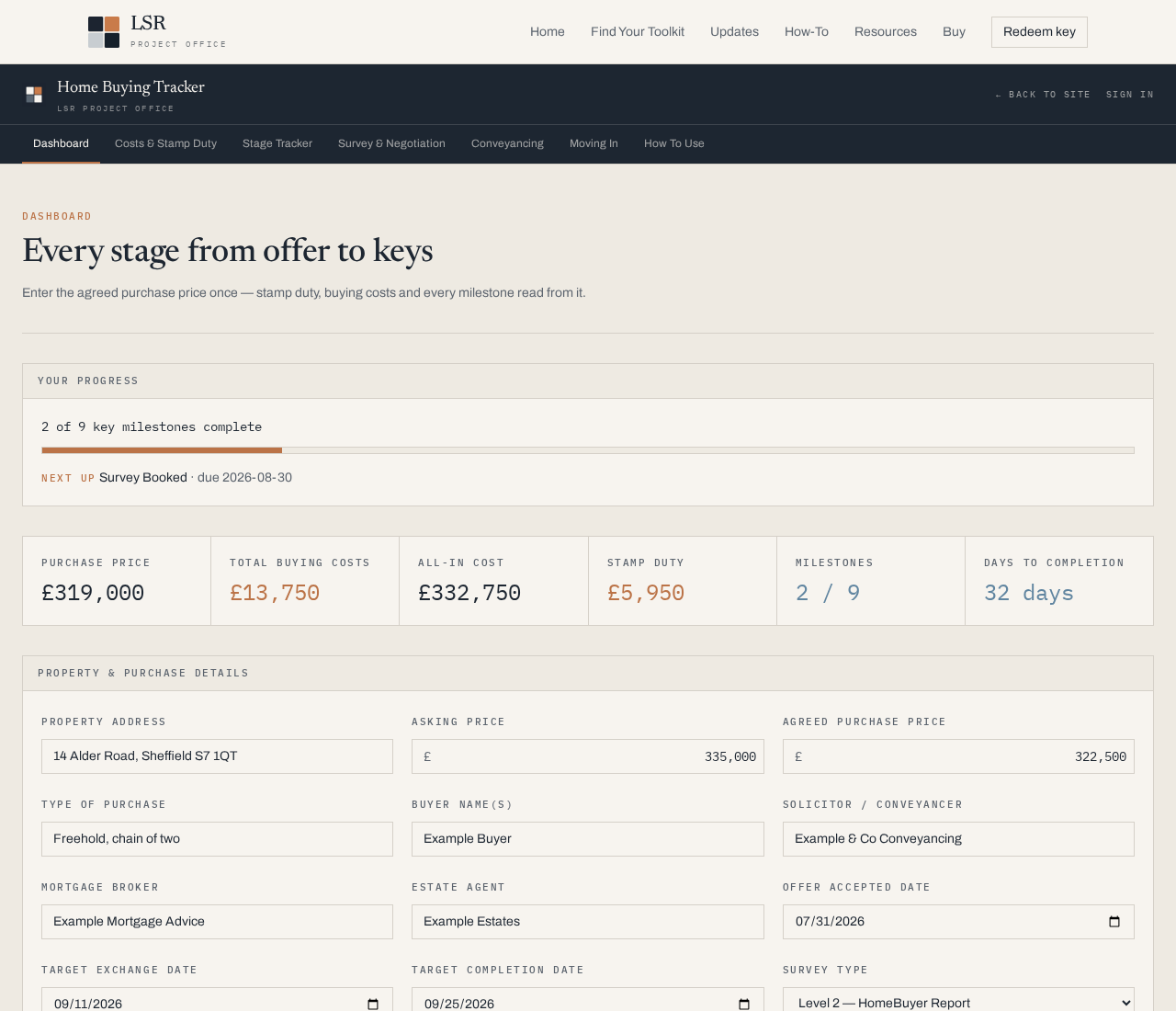The image size is (1176, 1011).
Task: Open the Stage Tracker tab
Action: pyautogui.click(x=277, y=144)
